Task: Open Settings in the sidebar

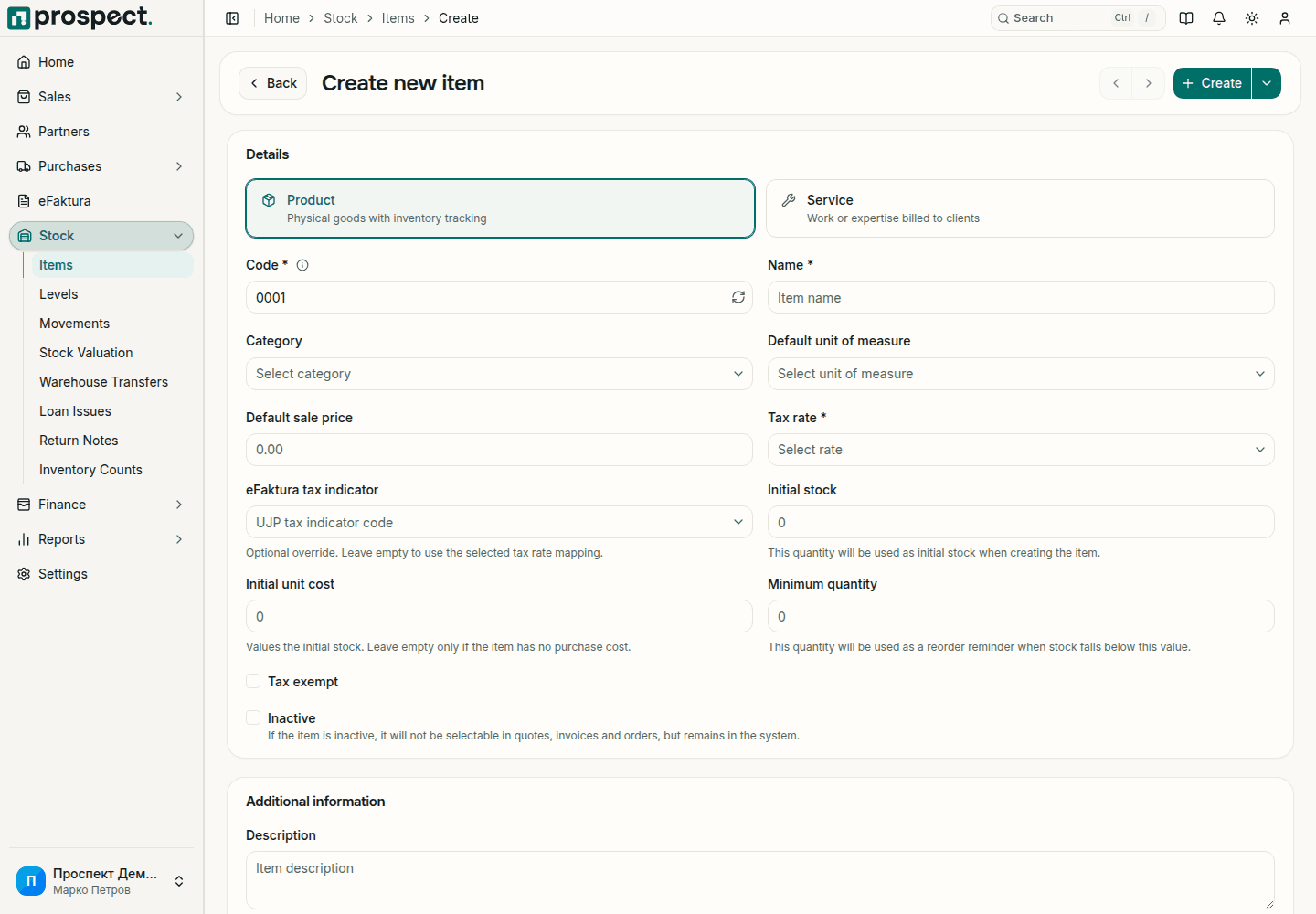Action: pyautogui.click(x=101, y=574)
